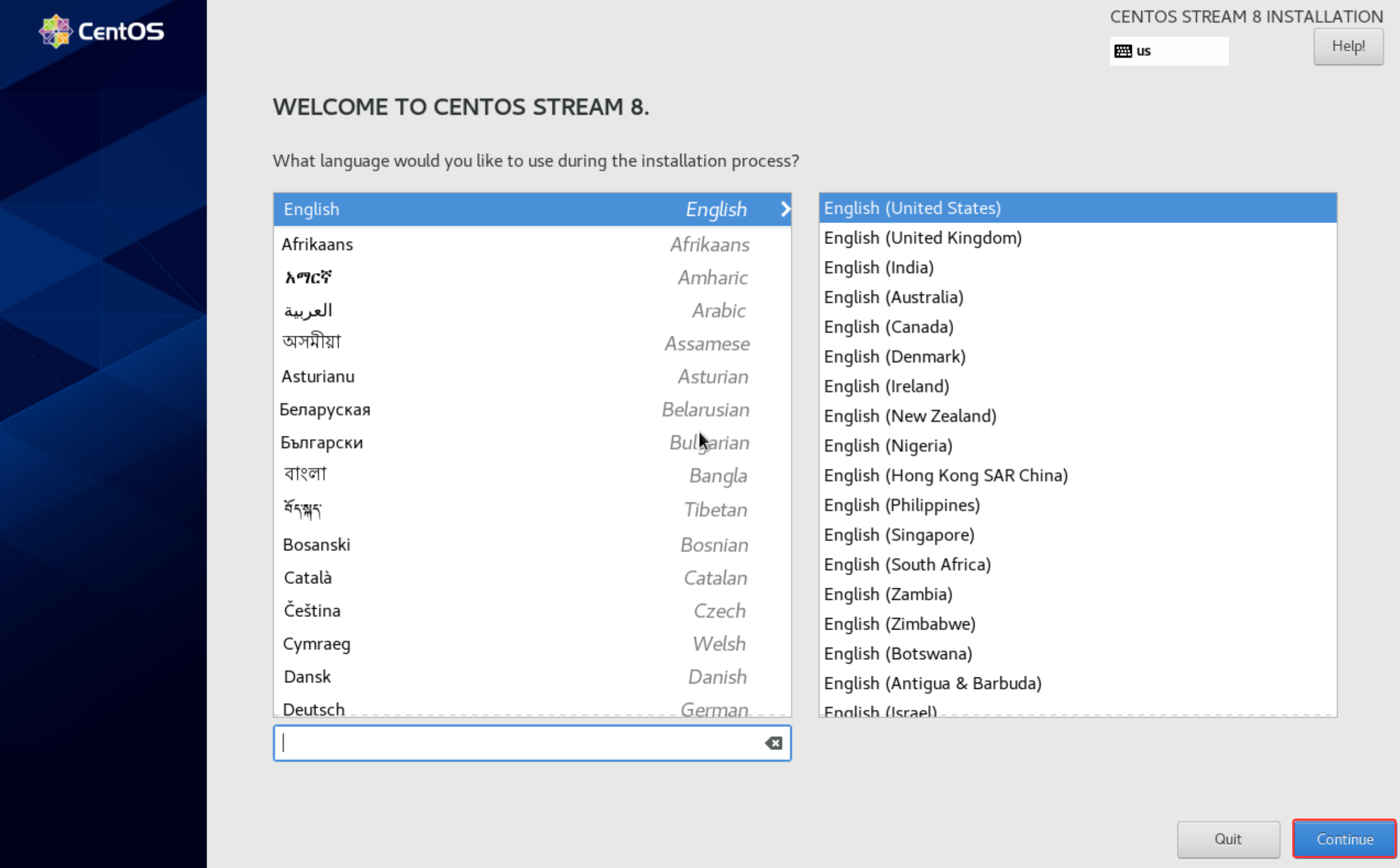Select Cymraeg Welsh language row
This screenshot has width=1400, height=868.
click(532, 643)
